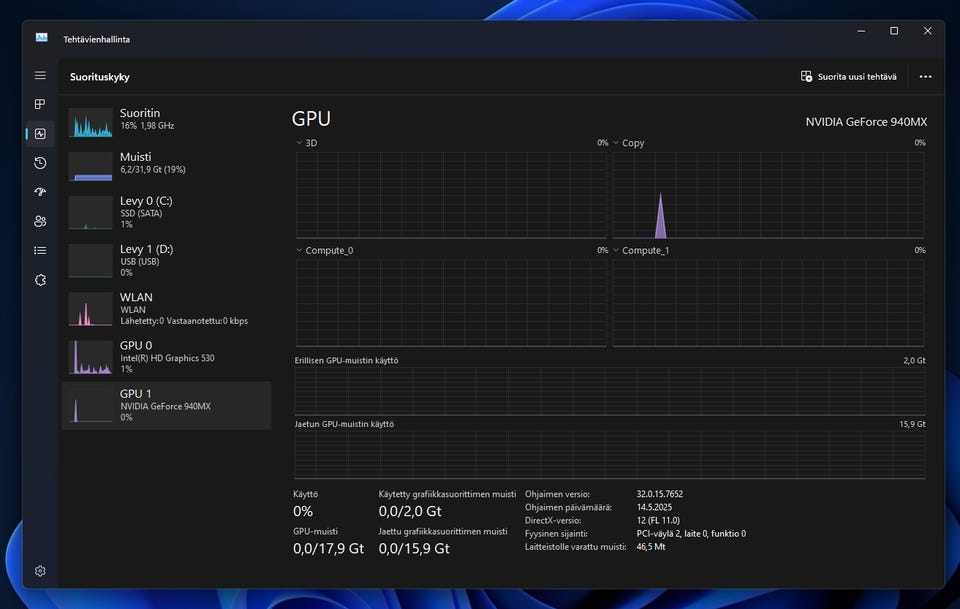Click the Käyttö label with 0% value
Screen dimensions: 960x609
[306, 504]
